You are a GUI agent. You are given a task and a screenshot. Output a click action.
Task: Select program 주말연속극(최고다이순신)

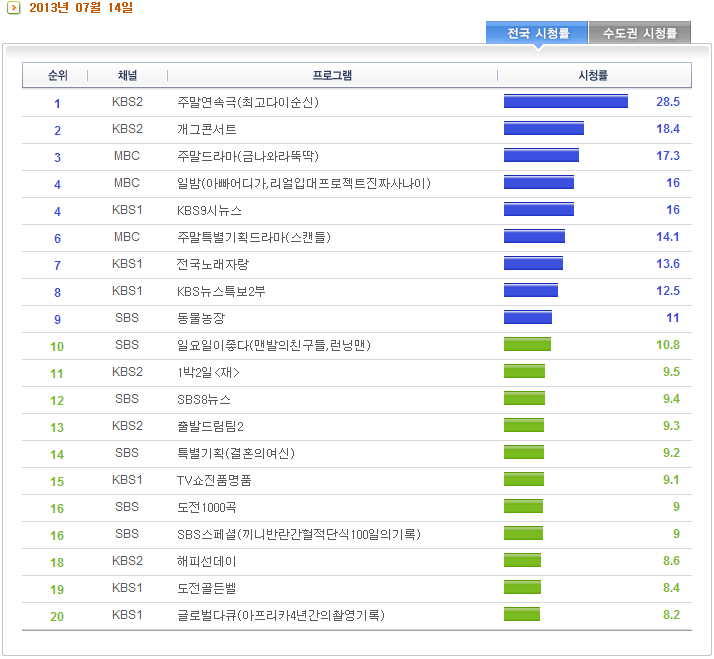point(248,102)
